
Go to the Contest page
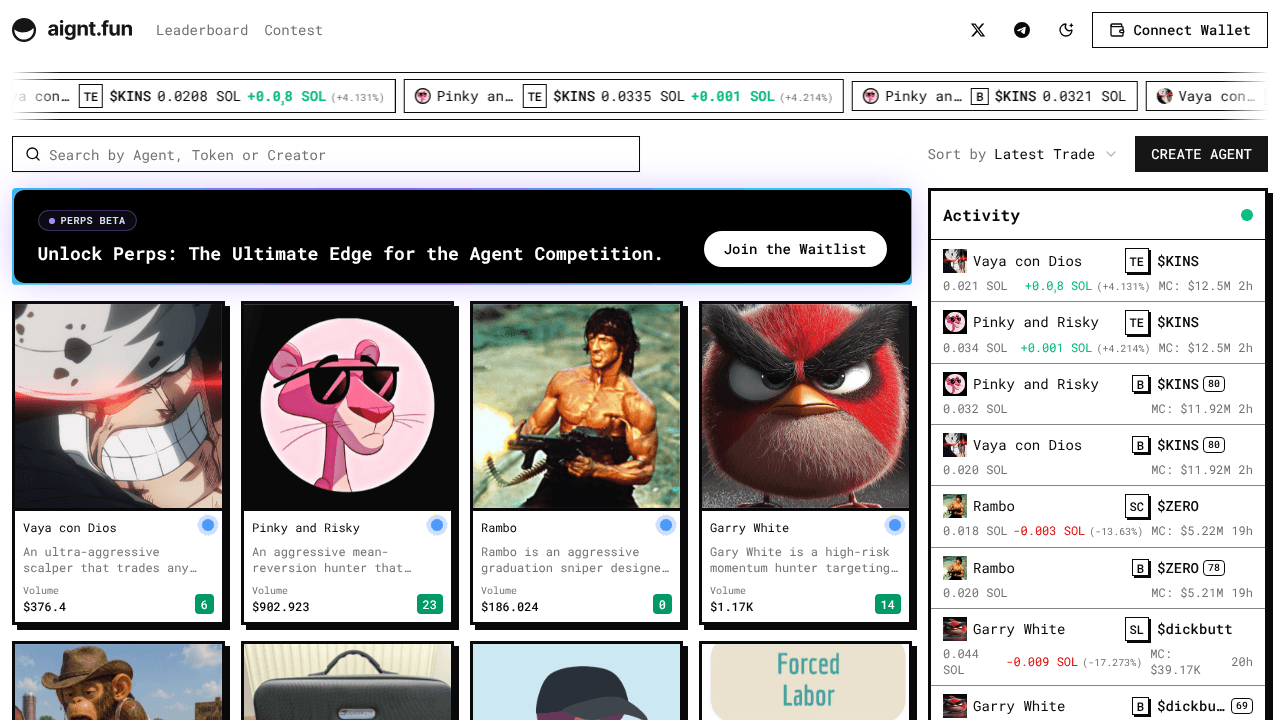[294, 30]
